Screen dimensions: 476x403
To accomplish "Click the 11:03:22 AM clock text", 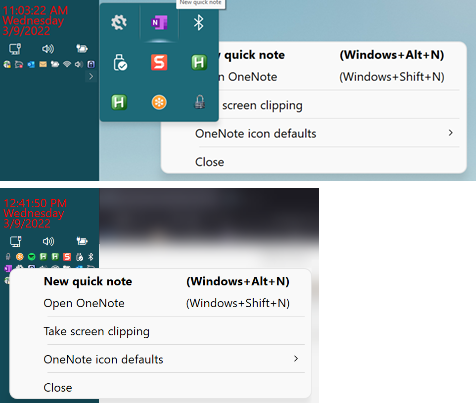I will 35,10.
